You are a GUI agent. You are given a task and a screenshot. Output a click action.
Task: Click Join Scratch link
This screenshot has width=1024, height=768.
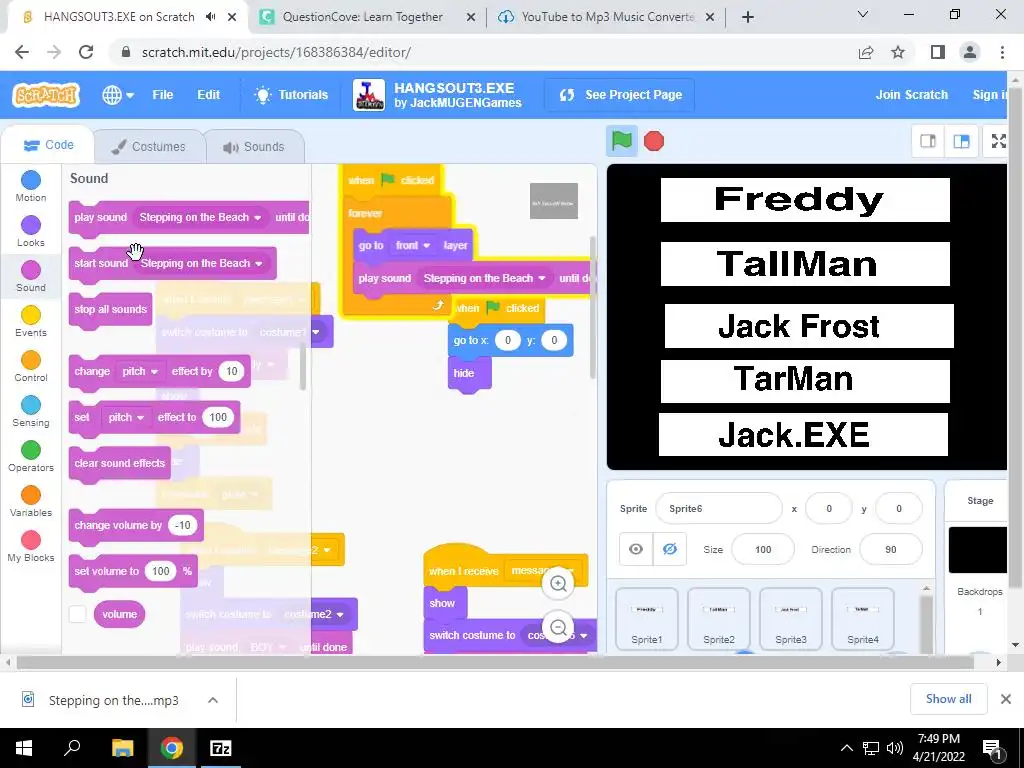point(911,95)
